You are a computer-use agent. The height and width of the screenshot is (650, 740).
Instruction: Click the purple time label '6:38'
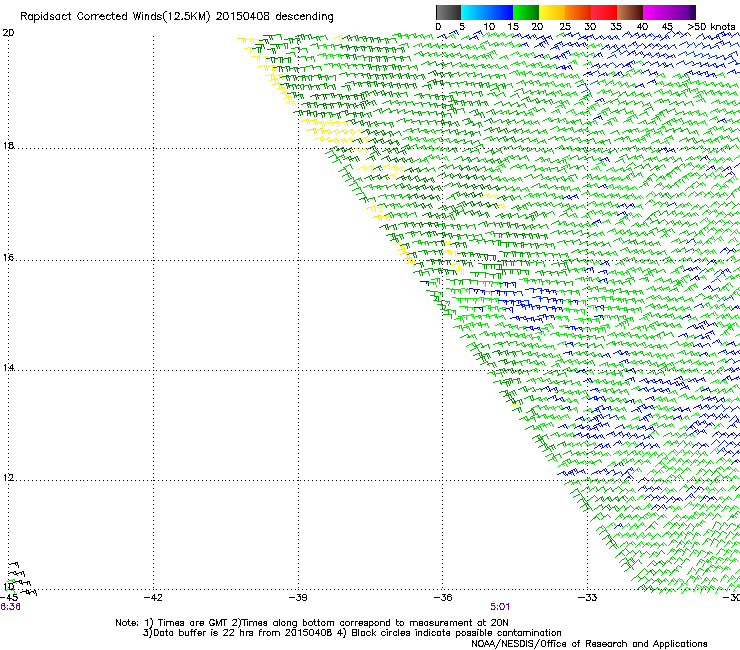click(10, 607)
